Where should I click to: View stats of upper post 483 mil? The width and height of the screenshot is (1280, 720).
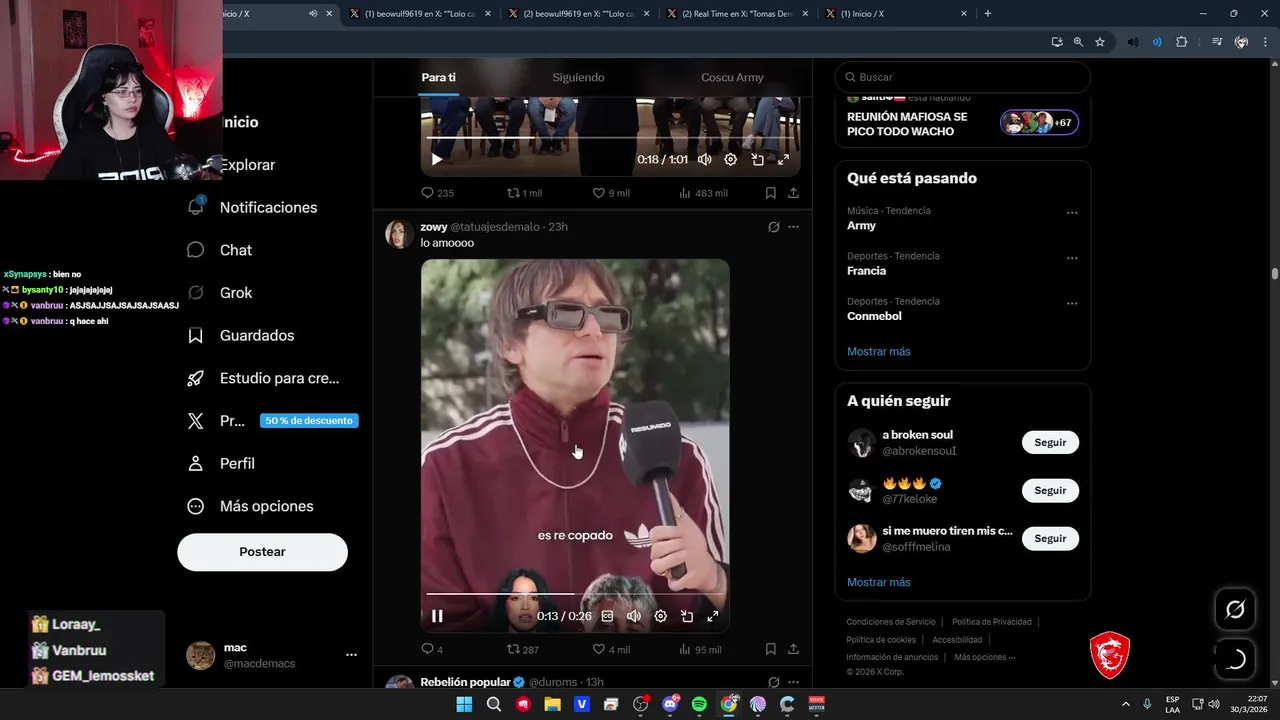(703, 193)
